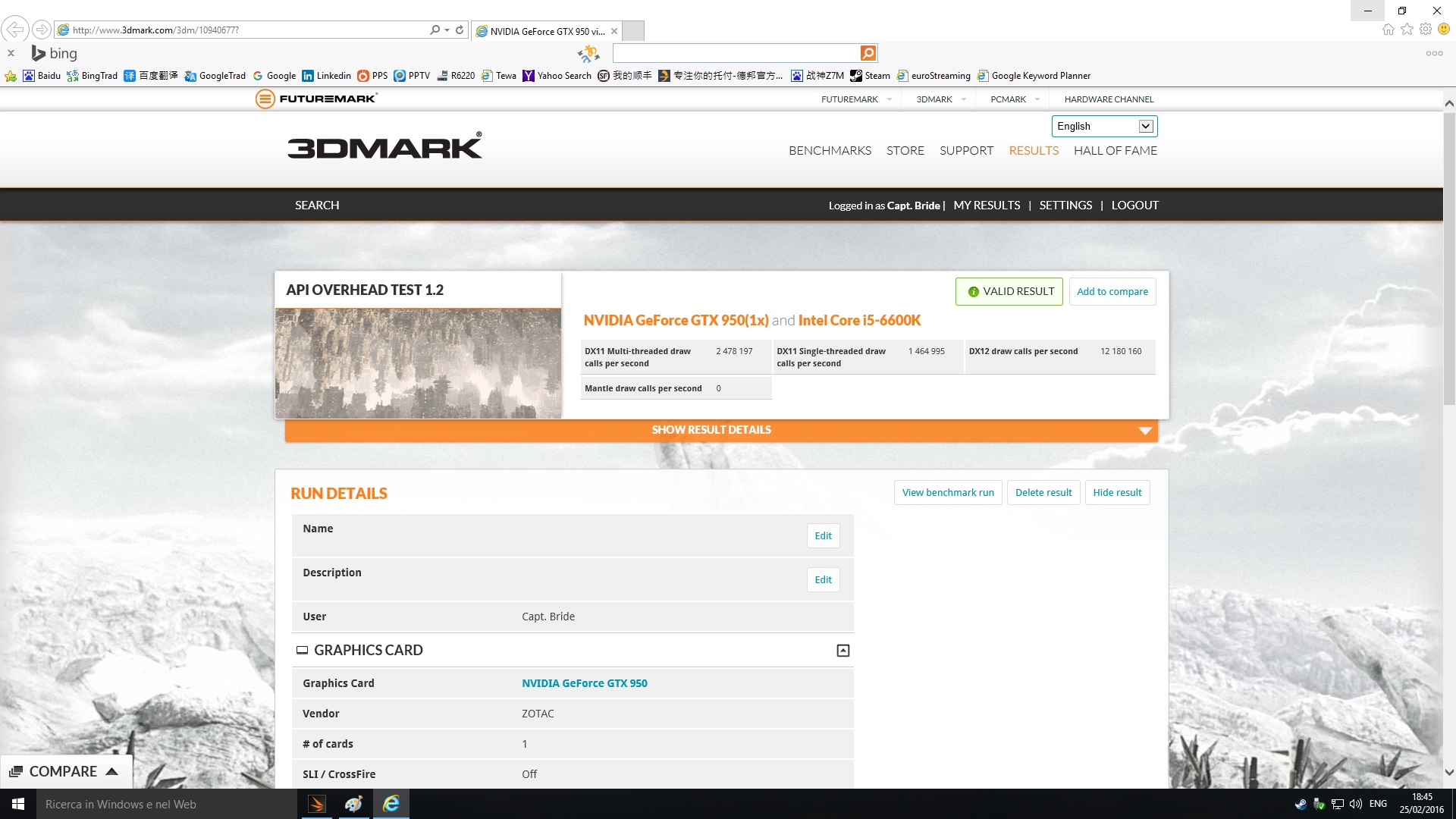Expand the COMPARE panel
The width and height of the screenshot is (1456, 819).
[65, 771]
